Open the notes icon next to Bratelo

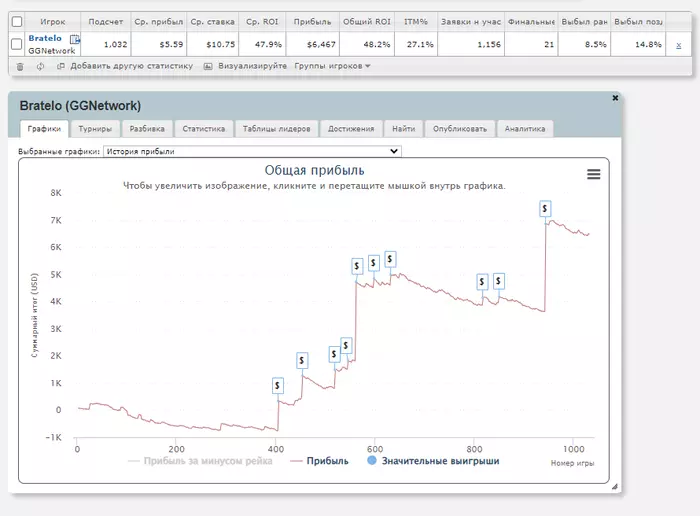click(x=75, y=39)
